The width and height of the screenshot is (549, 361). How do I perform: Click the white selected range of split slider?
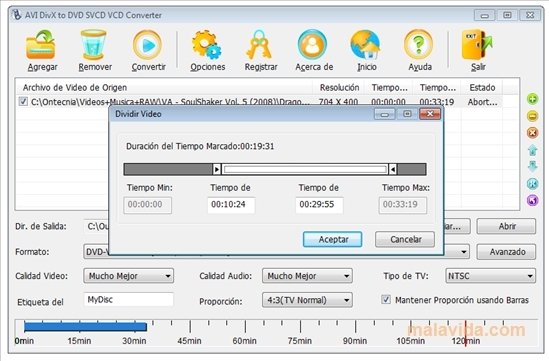(x=305, y=169)
